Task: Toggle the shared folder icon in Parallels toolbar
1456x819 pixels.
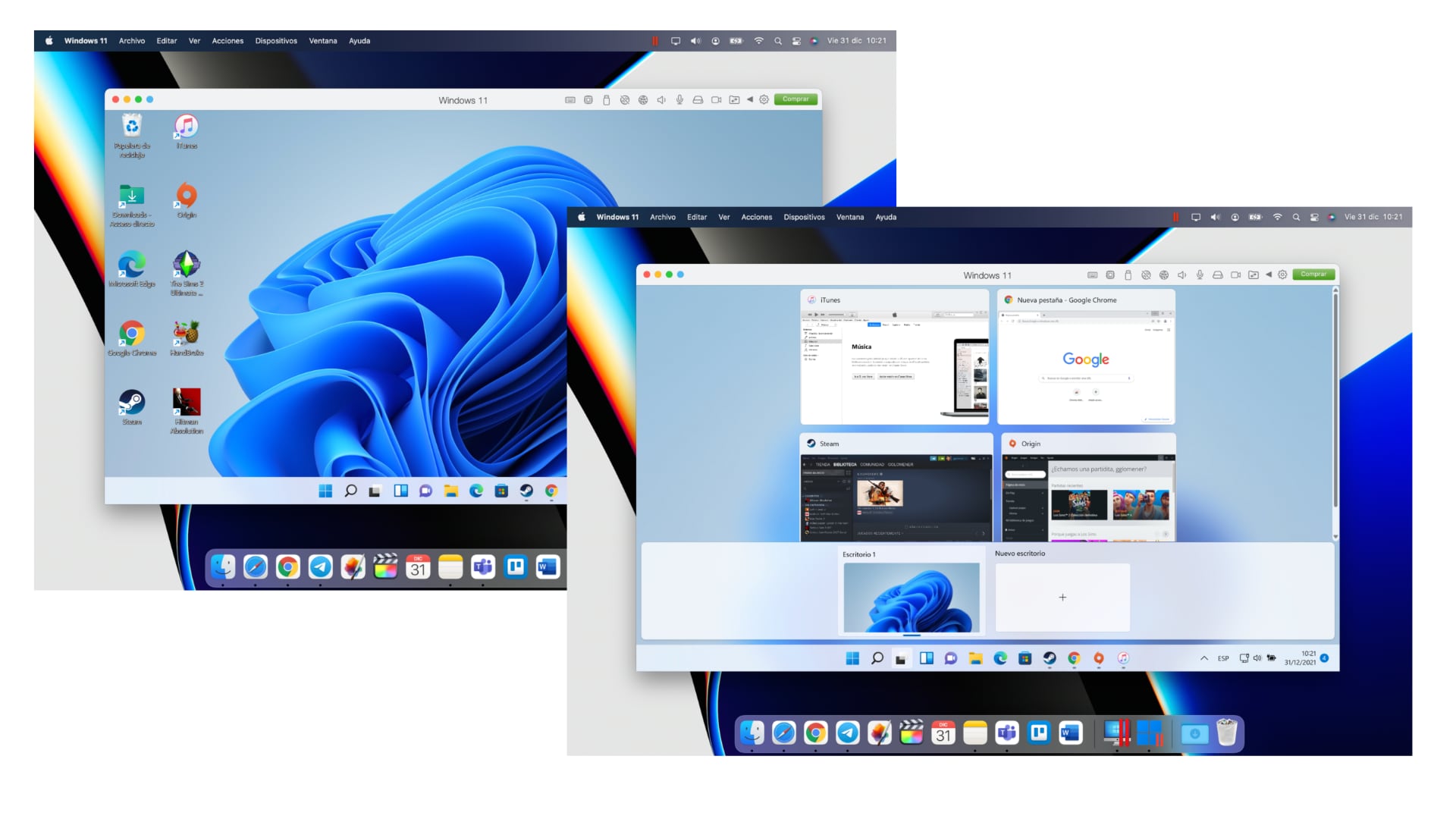Action: click(1253, 275)
